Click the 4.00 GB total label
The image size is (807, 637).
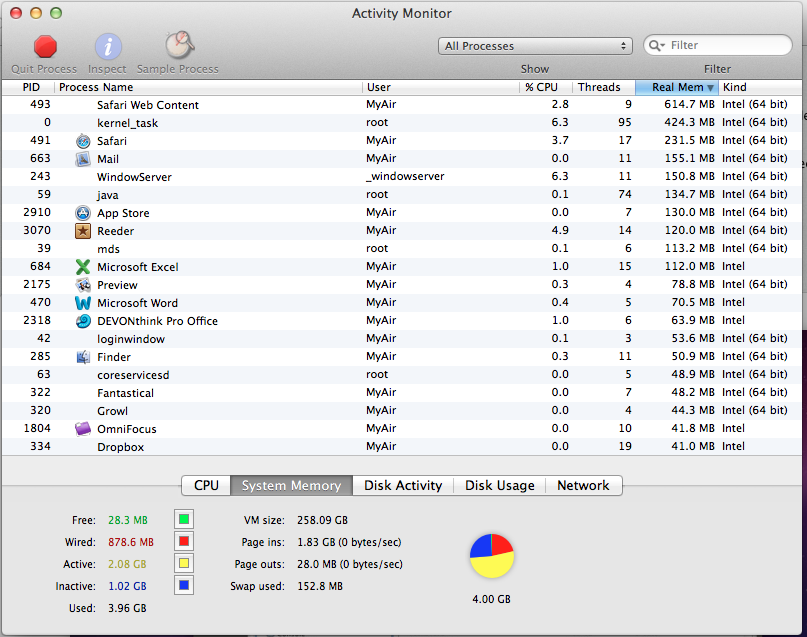[492, 599]
